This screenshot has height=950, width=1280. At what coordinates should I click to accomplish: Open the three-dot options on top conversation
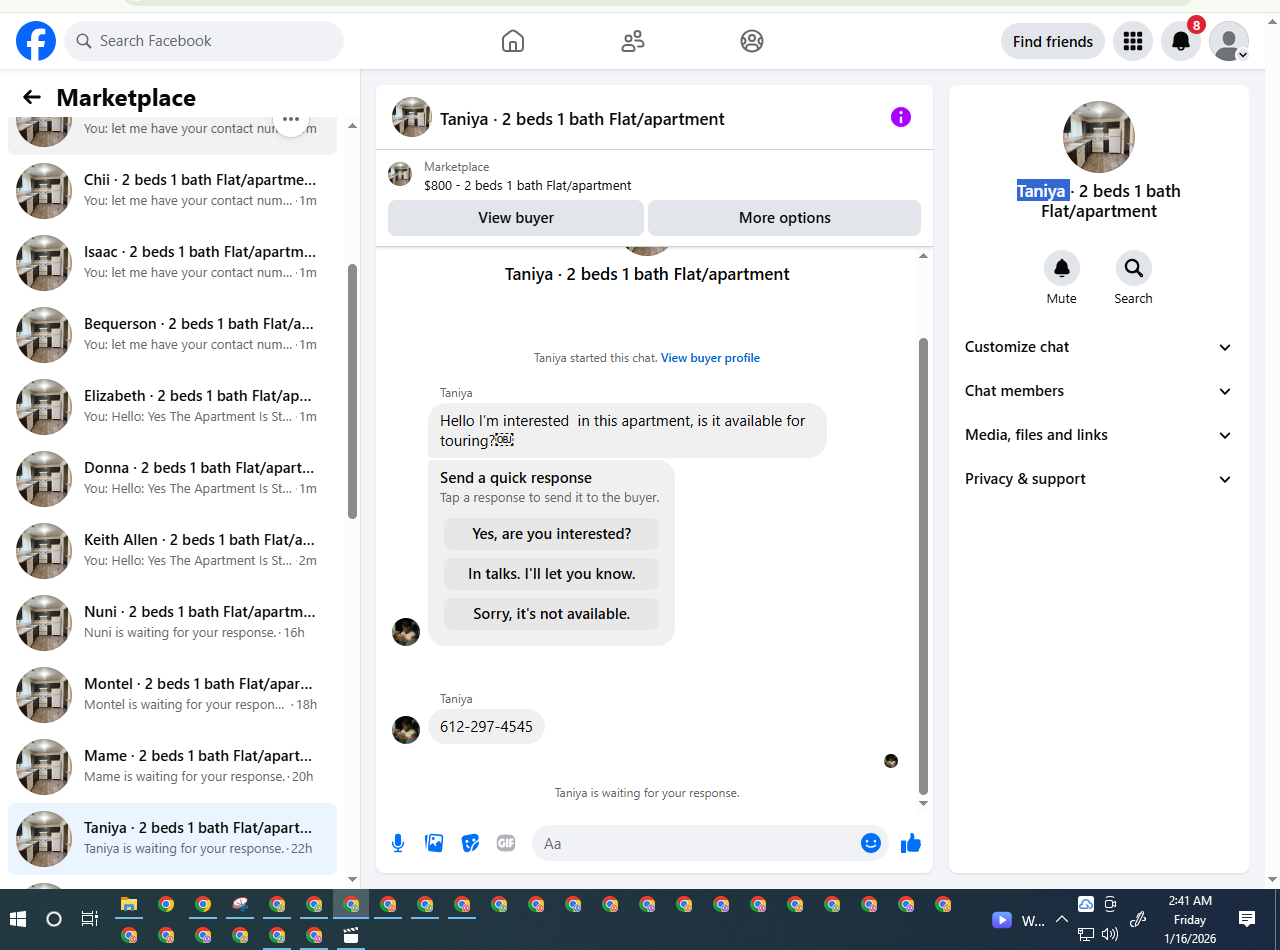pos(291,120)
